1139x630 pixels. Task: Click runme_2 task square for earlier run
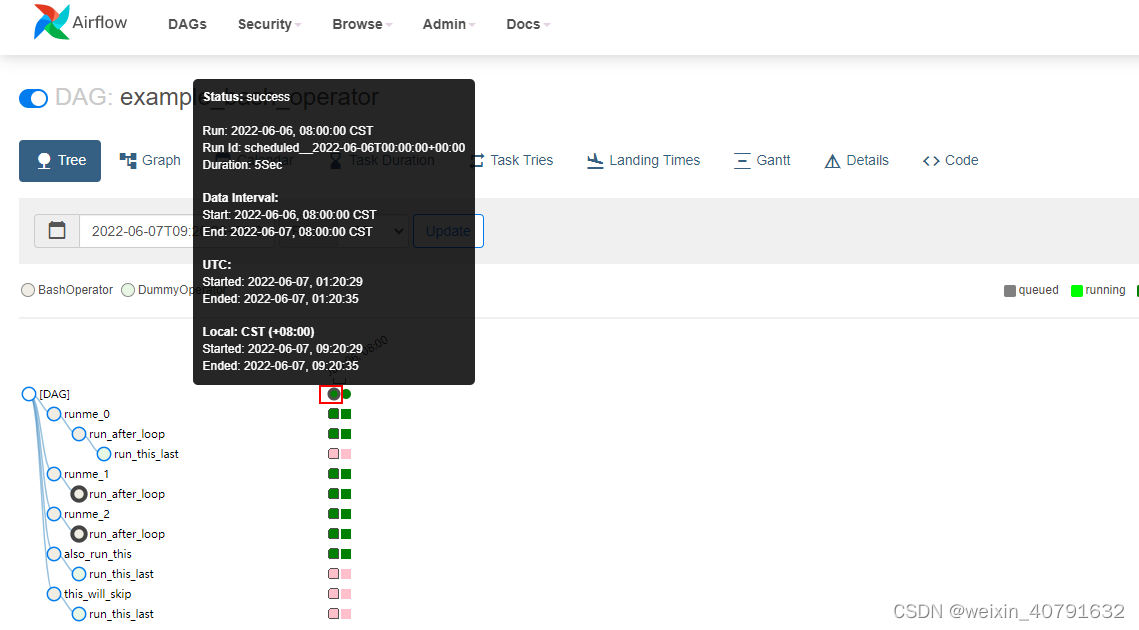[333, 514]
